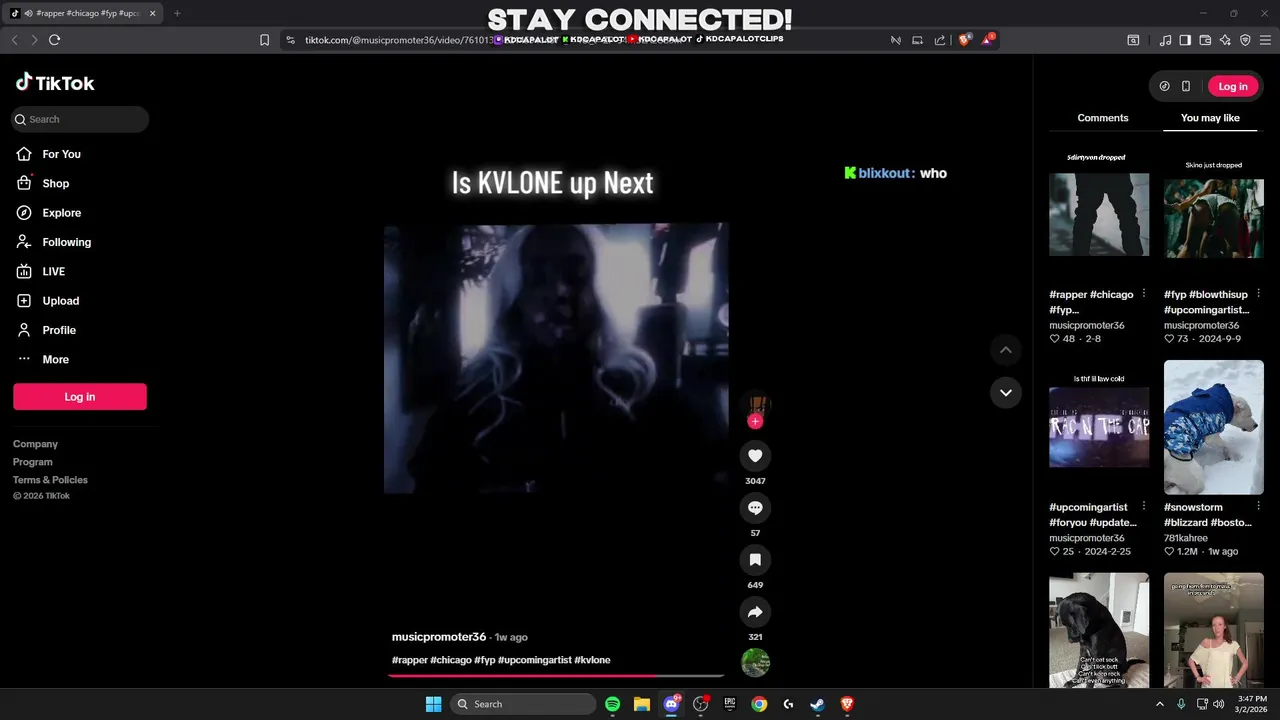Open the Is tht lil law cold thumbnail

pos(1099,427)
